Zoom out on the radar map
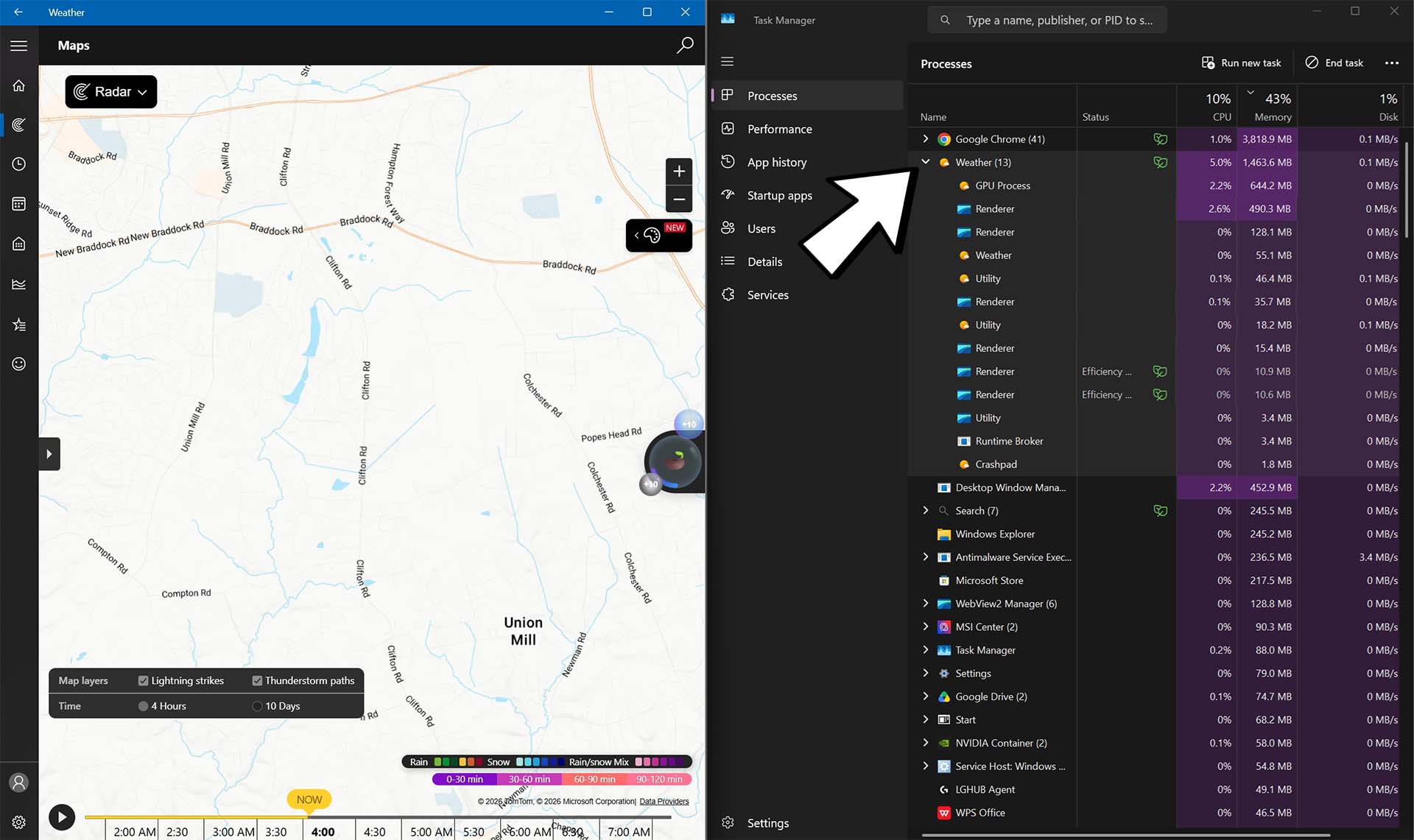 tap(679, 199)
